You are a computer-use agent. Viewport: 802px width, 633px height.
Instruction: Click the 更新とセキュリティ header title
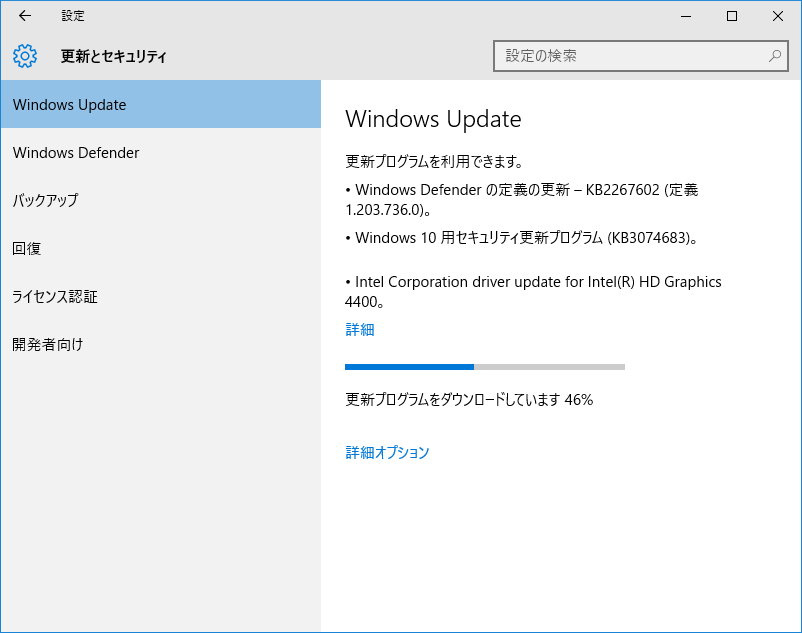click(114, 56)
